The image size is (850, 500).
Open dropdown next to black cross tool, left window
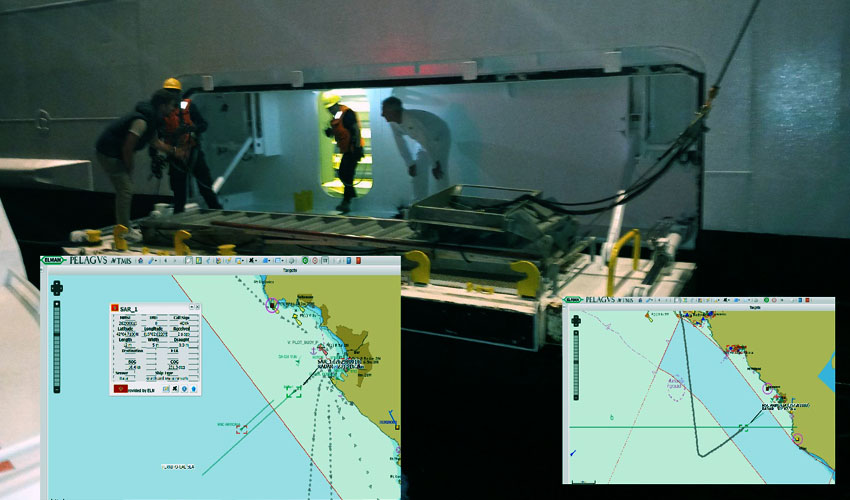[256, 261]
